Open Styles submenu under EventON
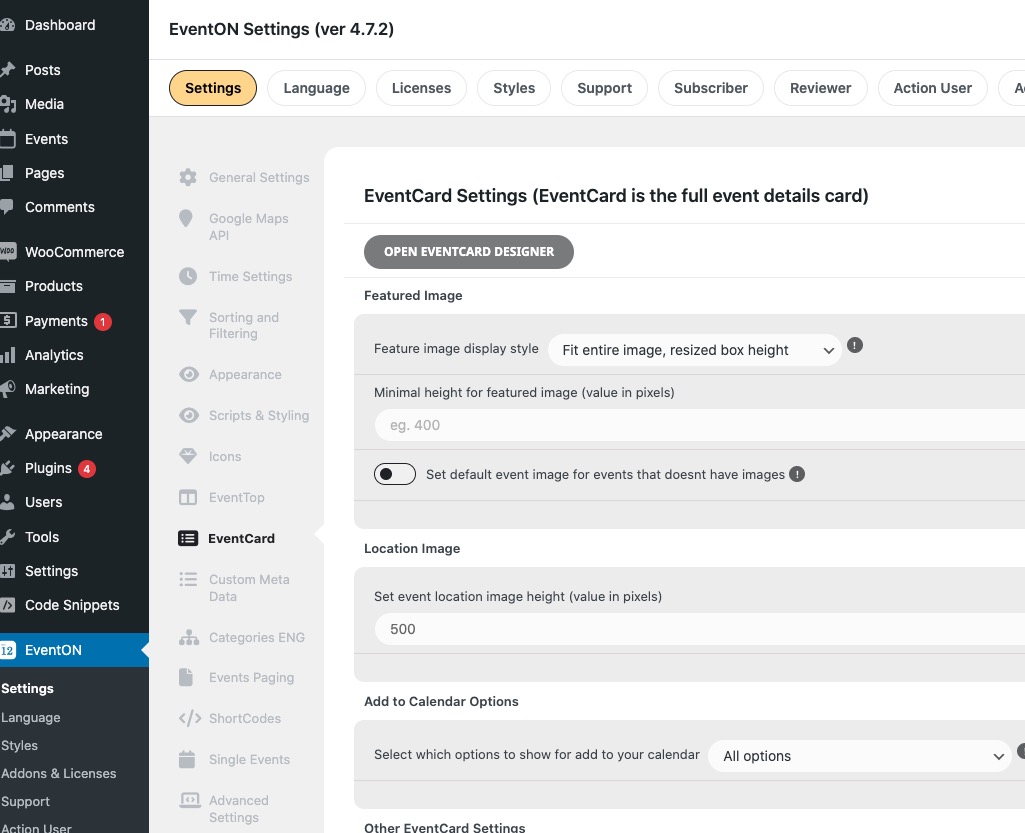1025x833 pixels. pyautogui.click(x=20, y=745)
